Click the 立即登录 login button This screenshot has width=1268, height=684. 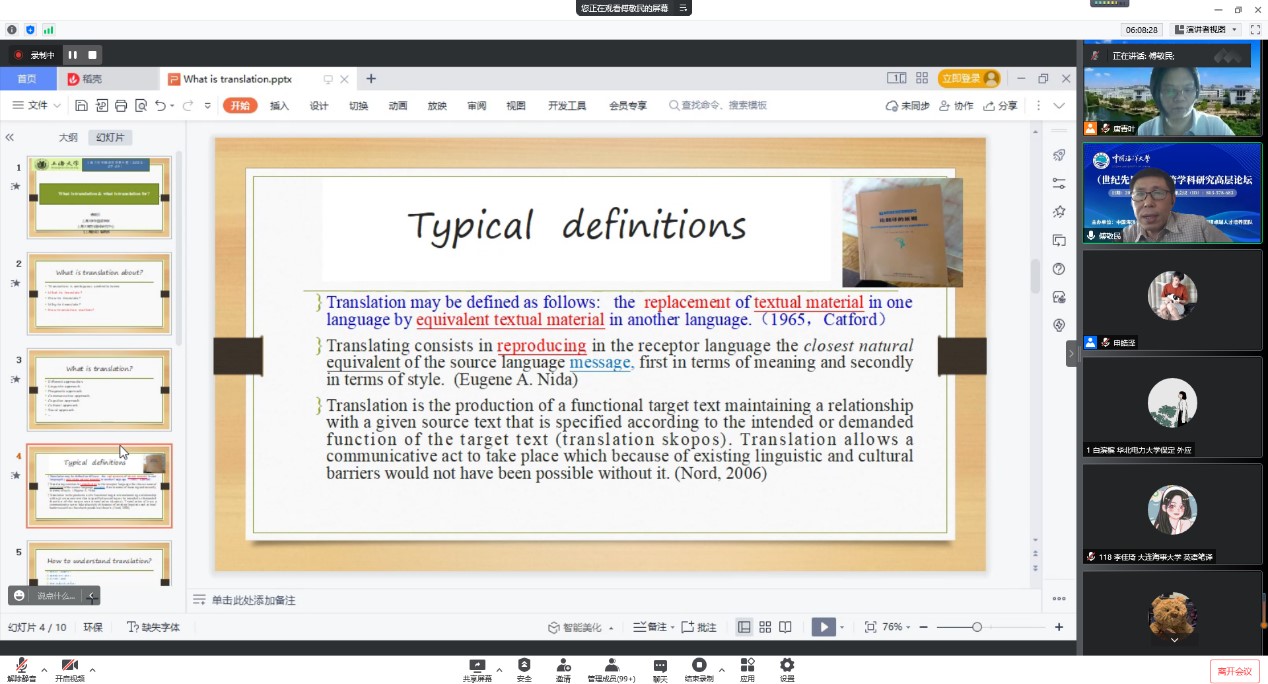969,79
